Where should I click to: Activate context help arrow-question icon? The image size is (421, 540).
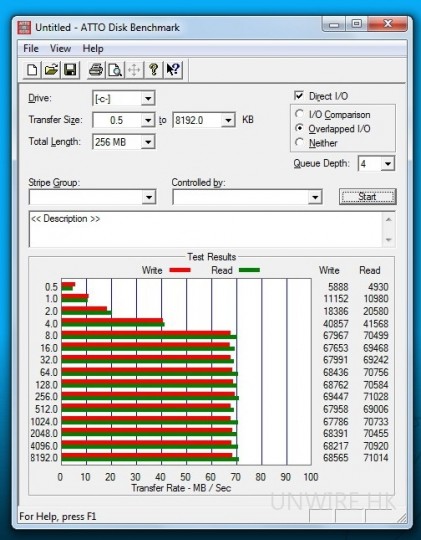pyautogui.click(x=173, y=70)
